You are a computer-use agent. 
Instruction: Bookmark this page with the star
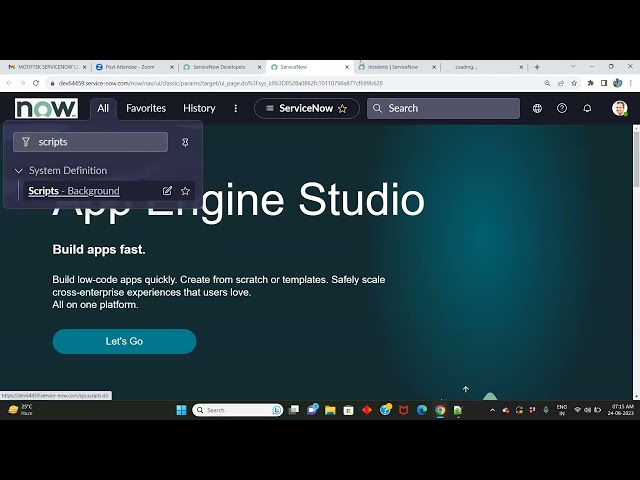tap(574, 83)
